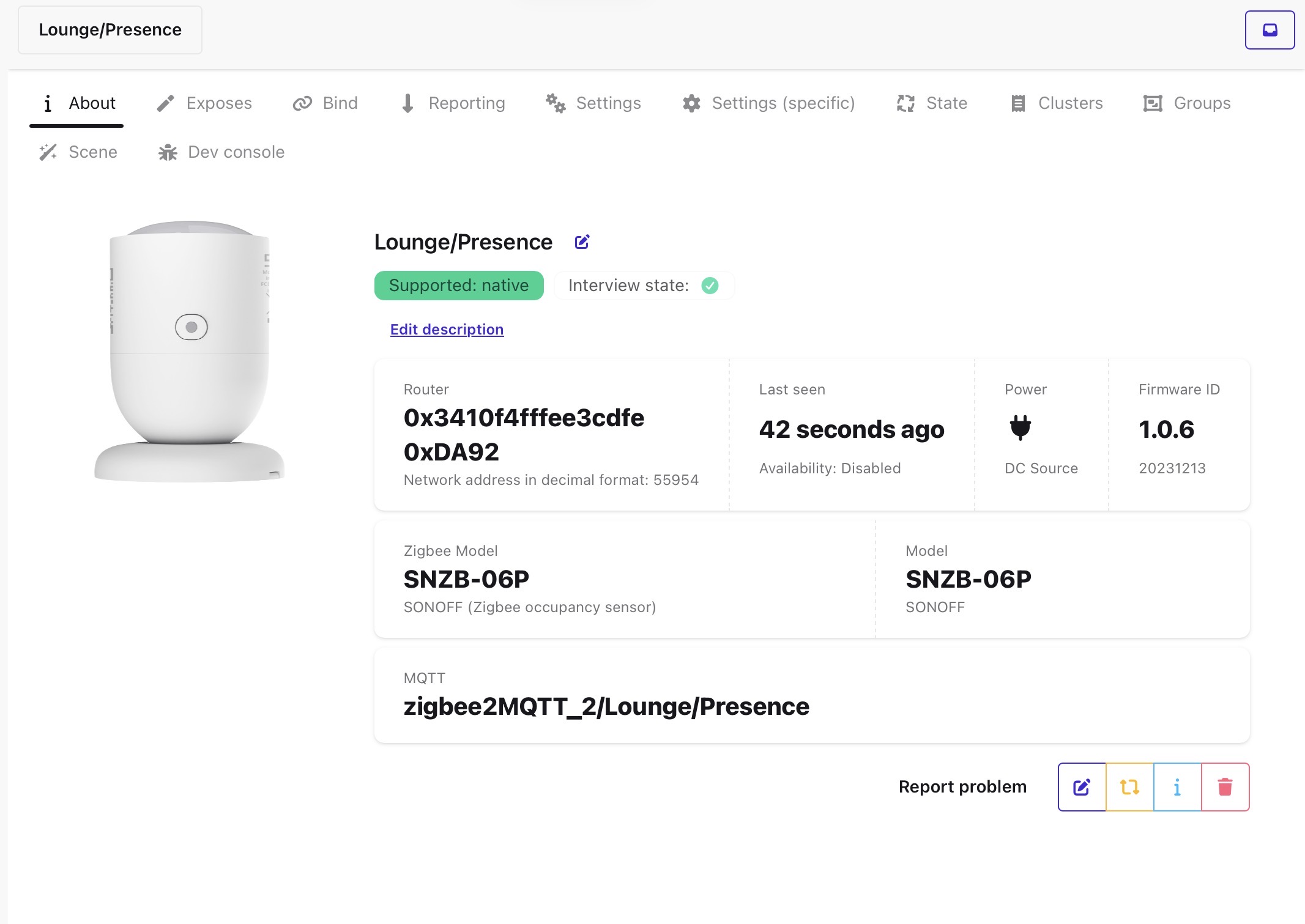Open the Dev console tab
The width and height of the screenshot is (1305, 924).
point(221,152)
